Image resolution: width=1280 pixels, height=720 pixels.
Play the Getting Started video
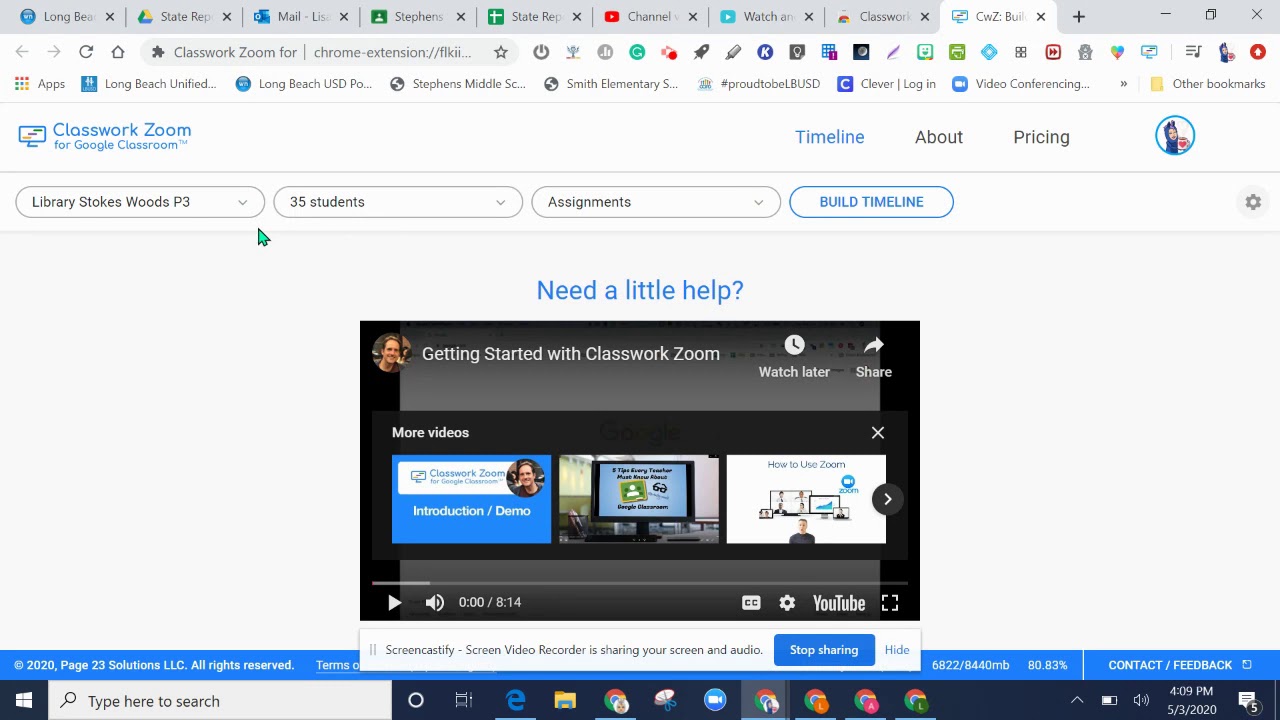[394, 602]
